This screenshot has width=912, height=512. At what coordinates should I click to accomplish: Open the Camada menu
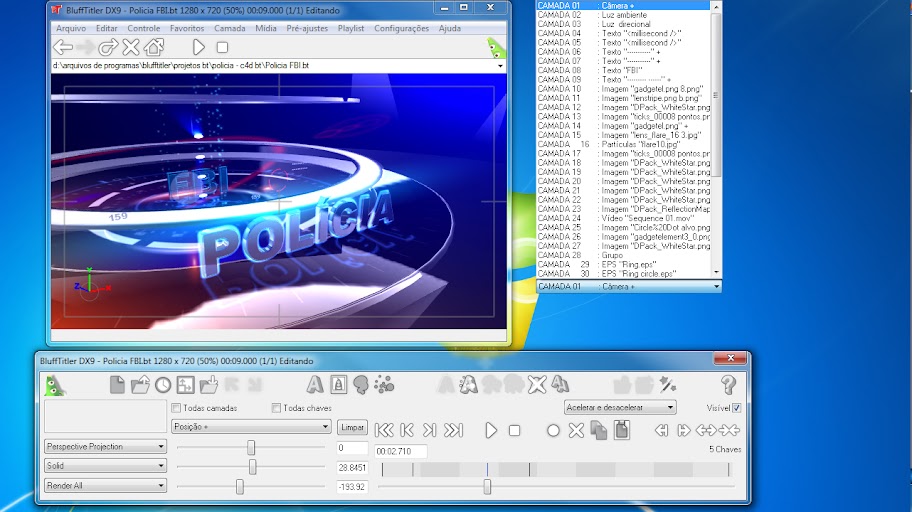229,29
